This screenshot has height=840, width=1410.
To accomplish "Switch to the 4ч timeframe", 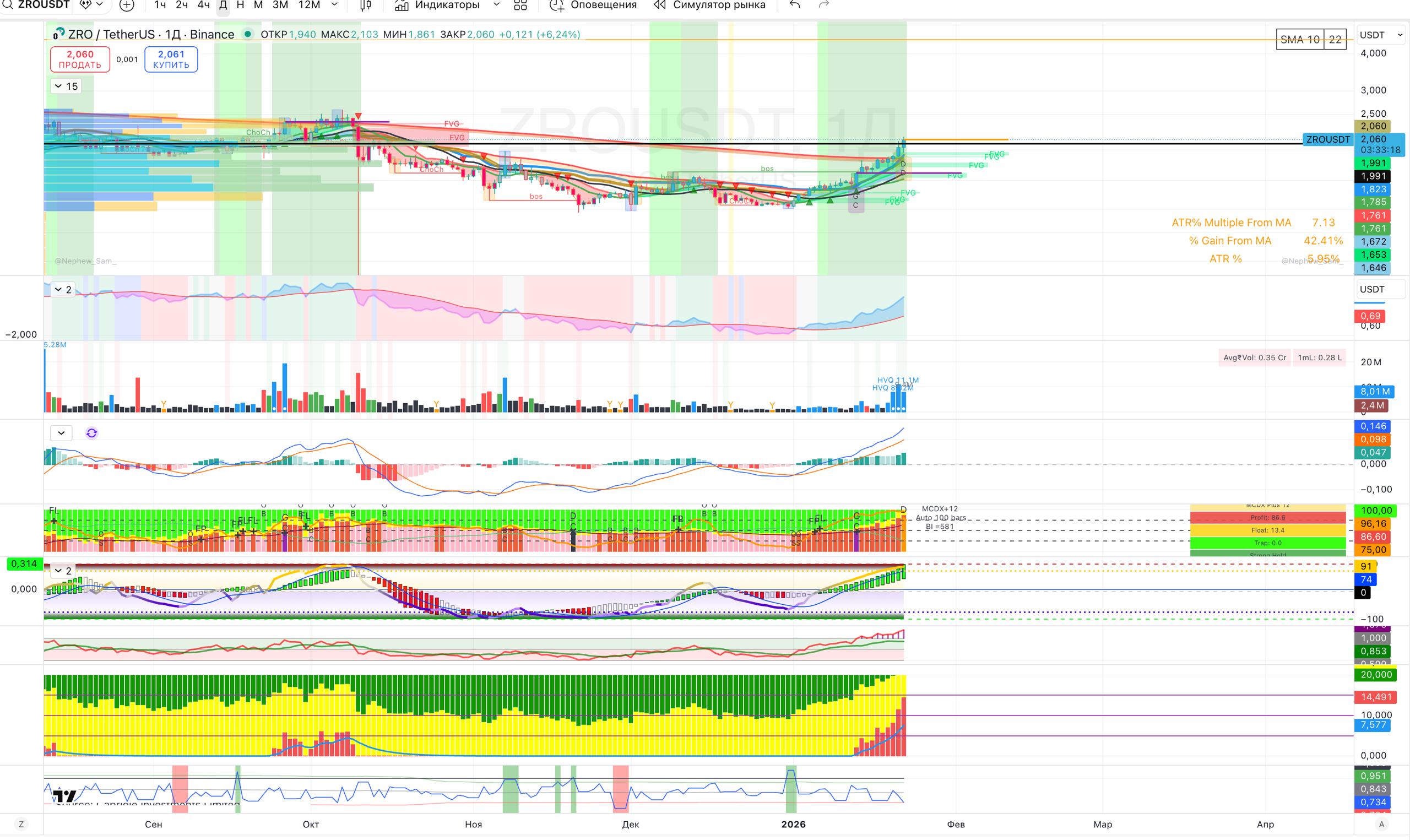I will click(x=203, y=5).
